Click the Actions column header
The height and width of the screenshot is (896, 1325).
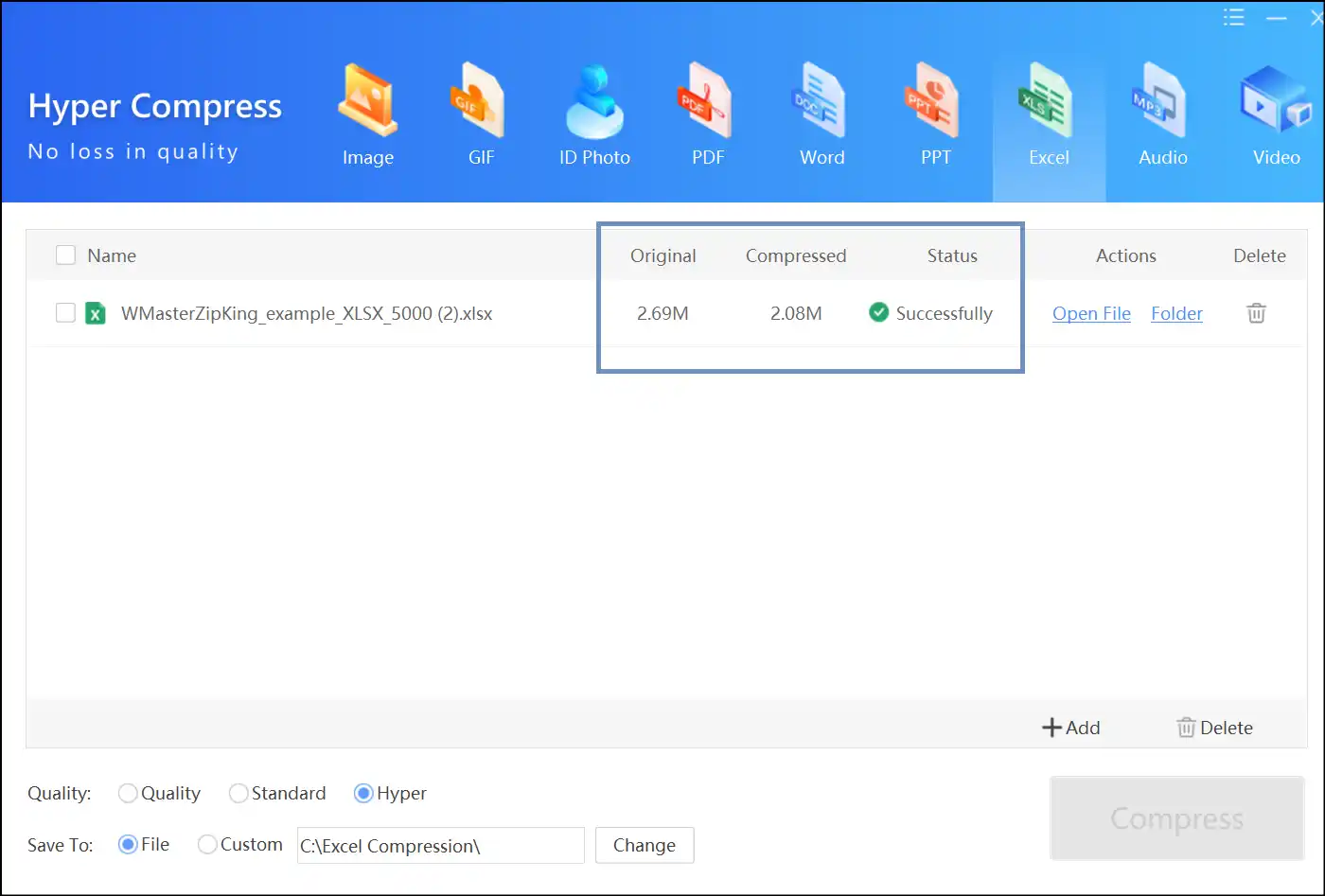tap(1126, 255)
